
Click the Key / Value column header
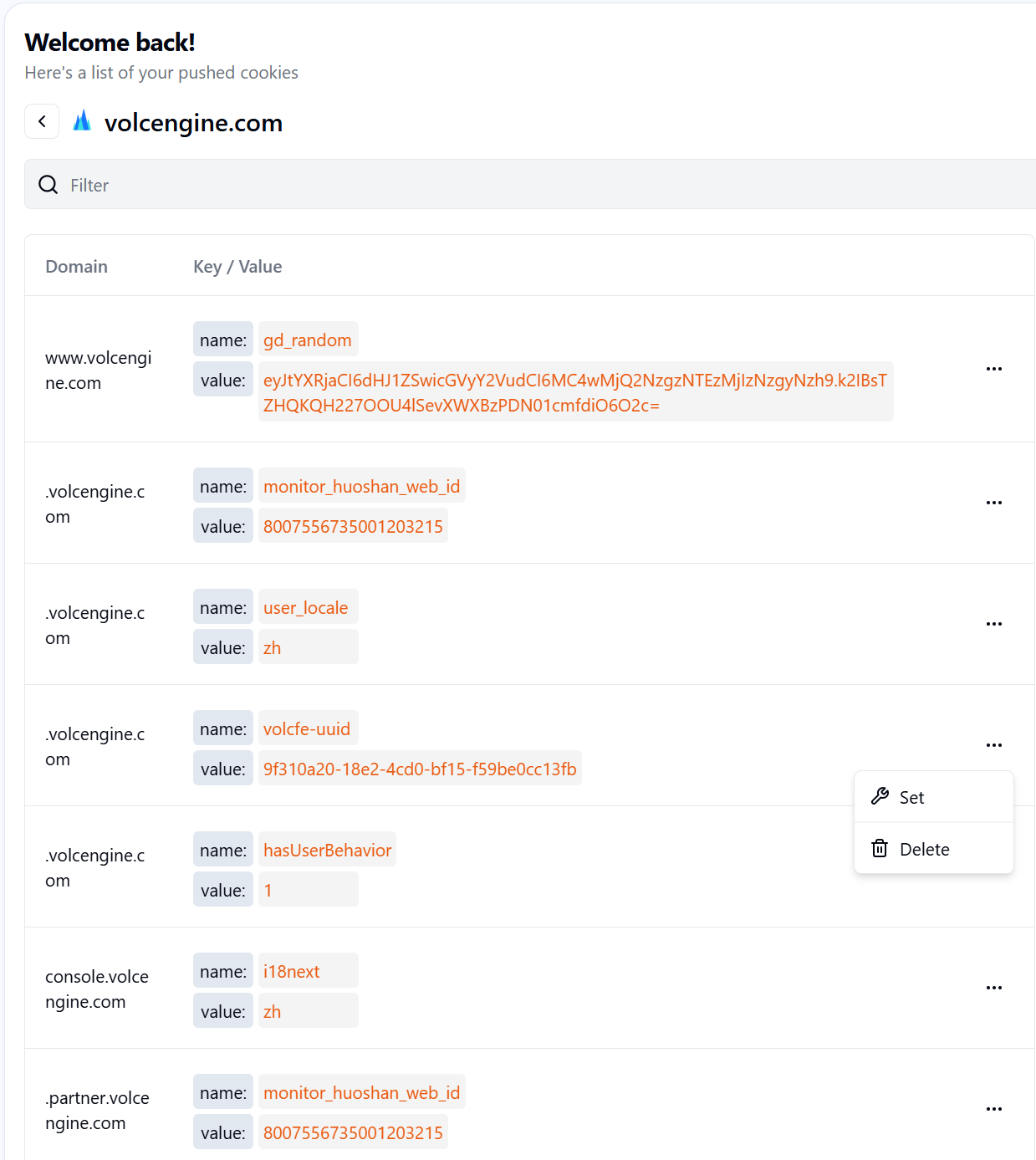coord(237,267)
